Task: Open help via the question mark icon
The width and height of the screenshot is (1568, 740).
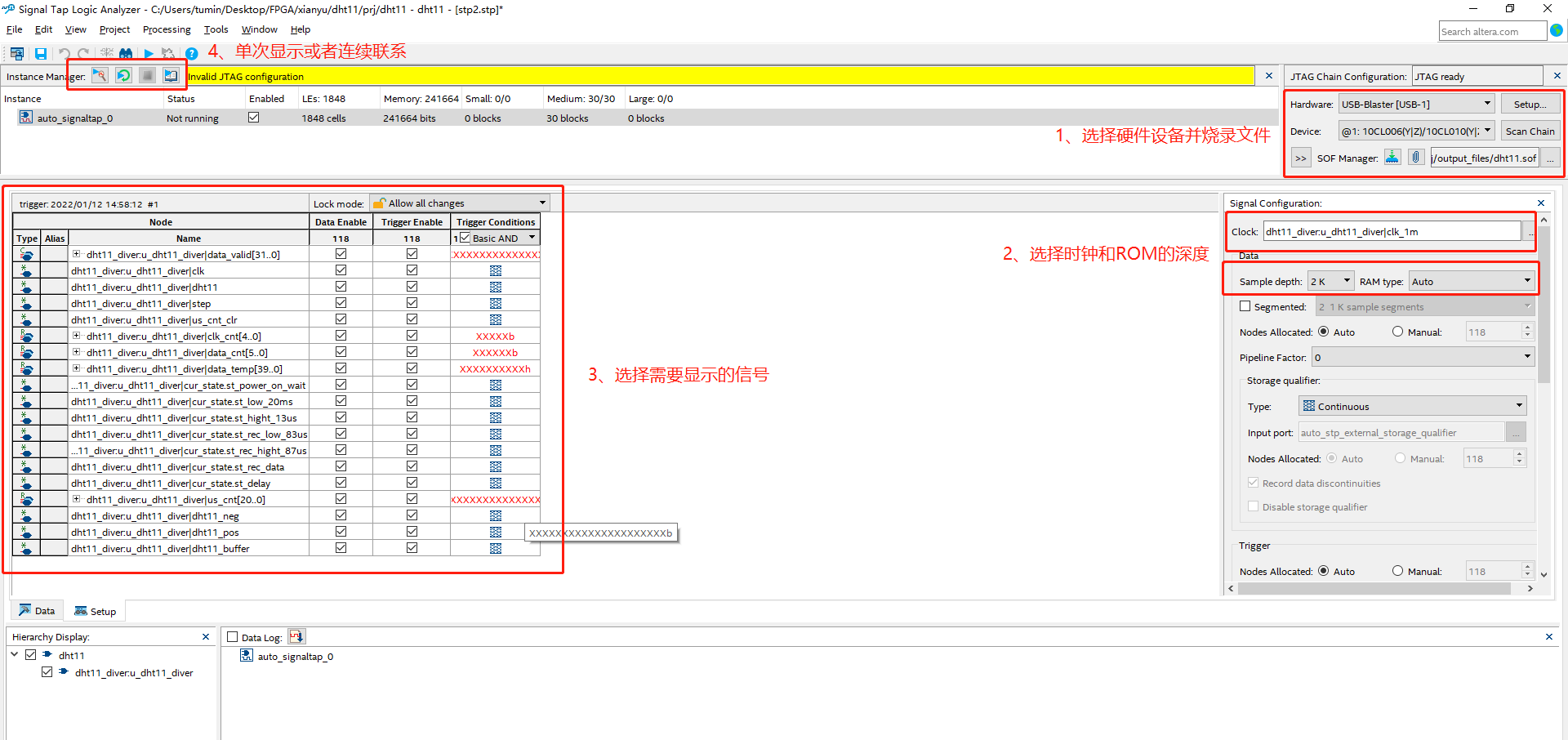Action: tap(192, 54)
